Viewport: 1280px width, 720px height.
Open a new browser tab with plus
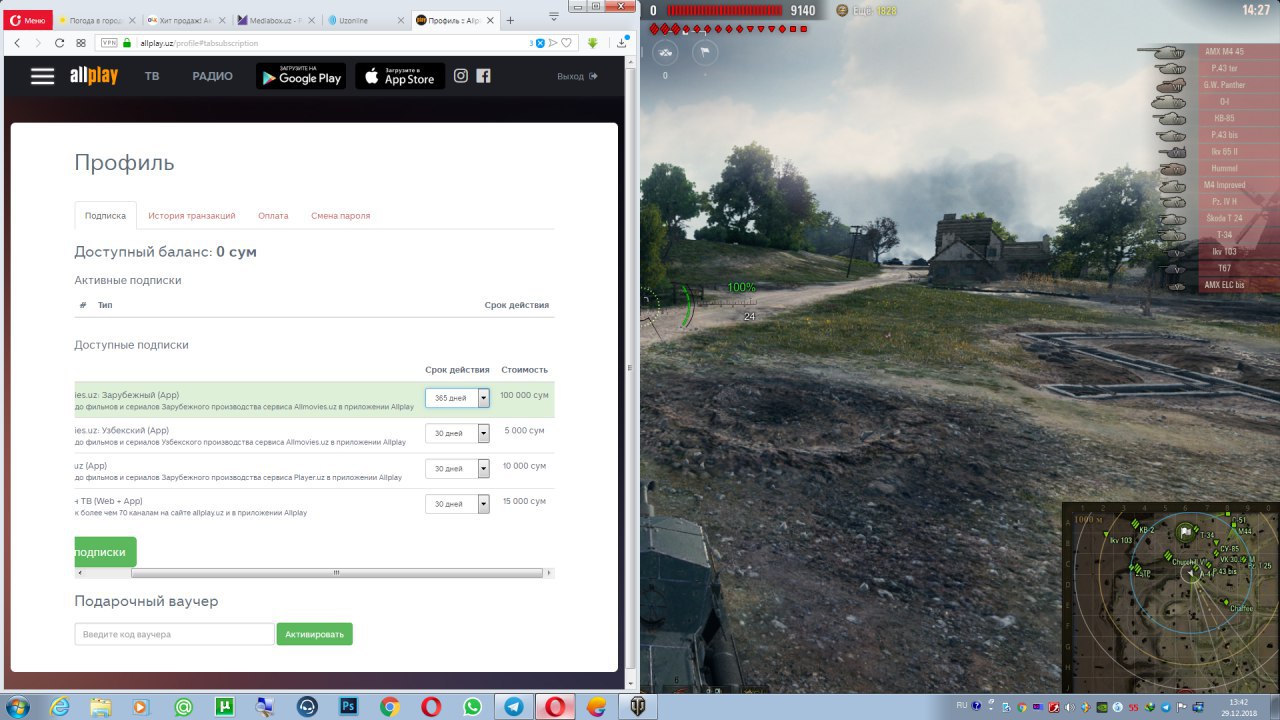(510, 20)
